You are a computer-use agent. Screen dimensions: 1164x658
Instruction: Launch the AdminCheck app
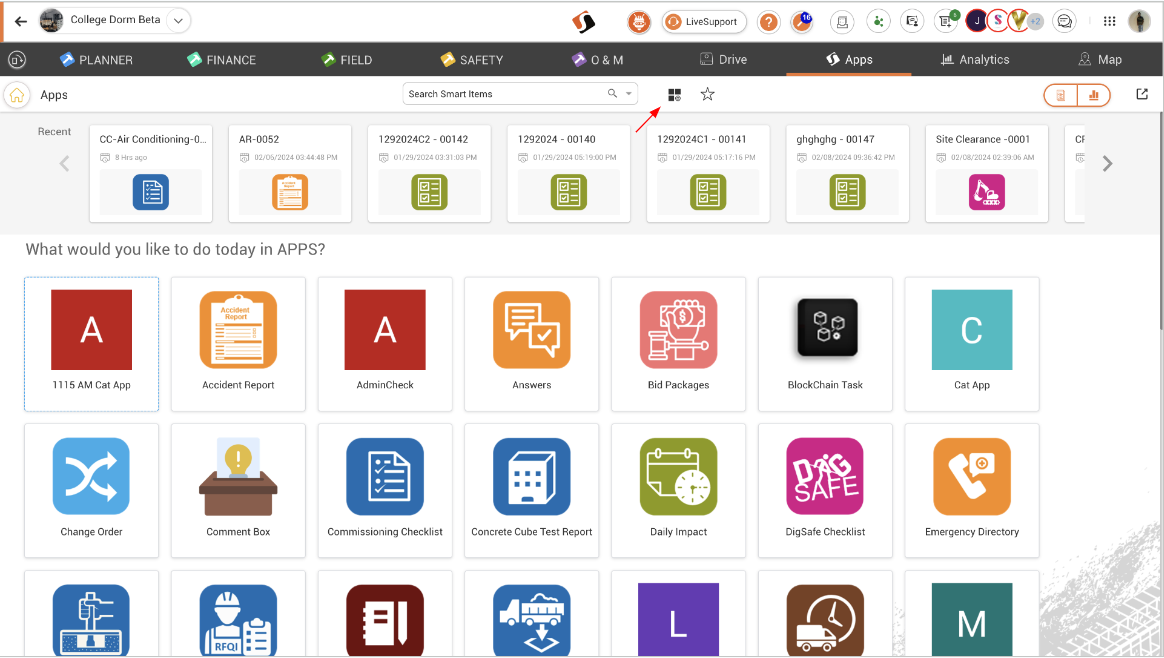click(x=385, y=344)
